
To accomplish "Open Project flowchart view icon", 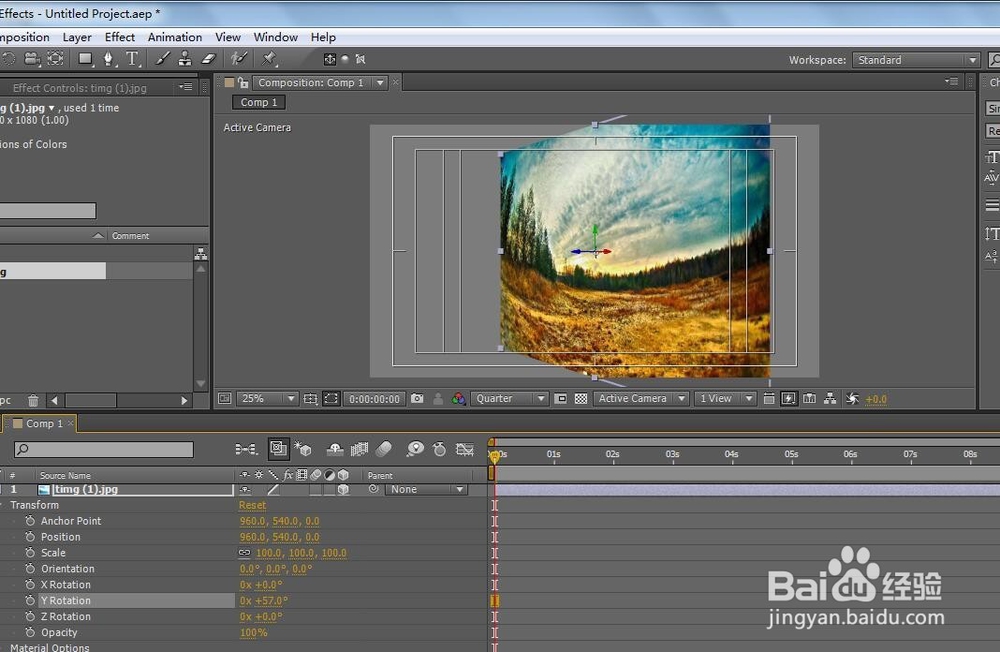I will tap(201, 254).
